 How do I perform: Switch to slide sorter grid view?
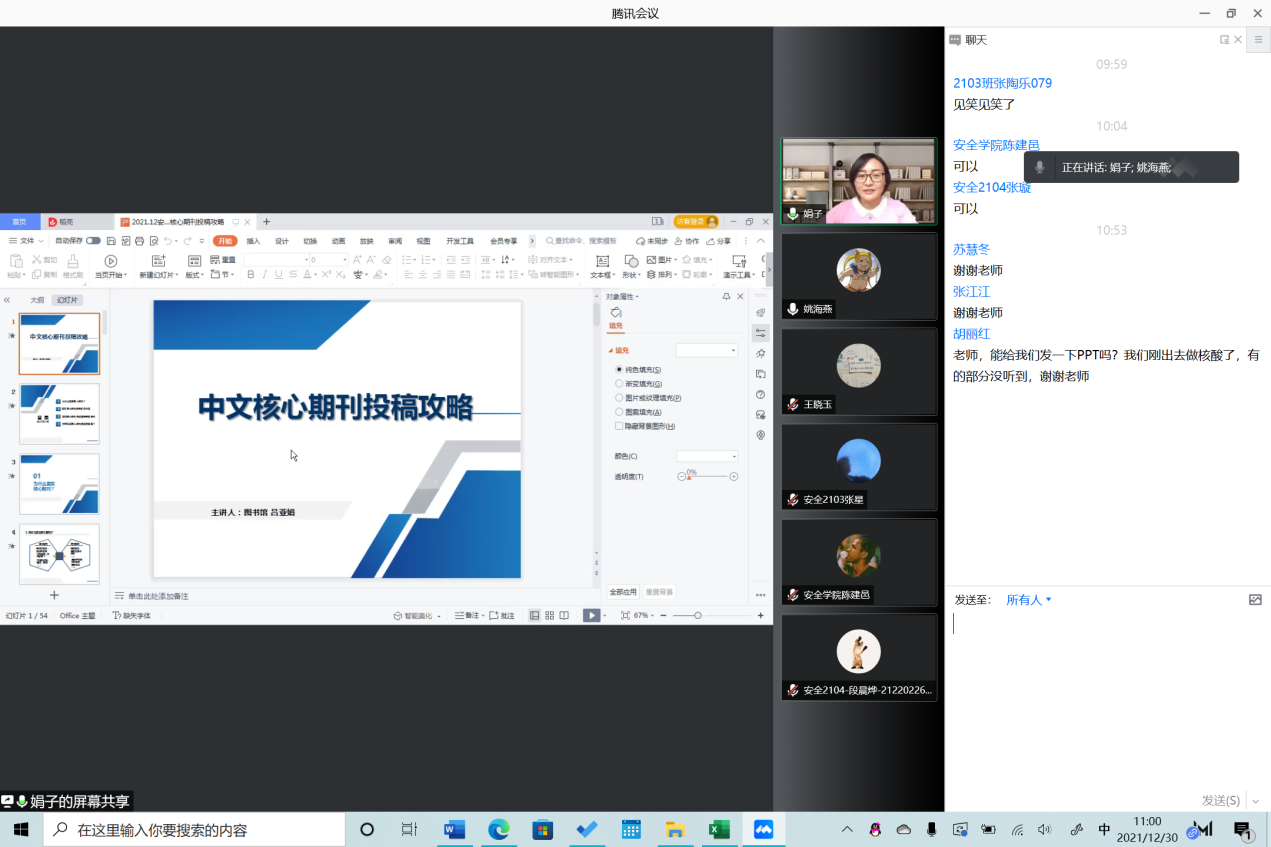[549, 615]
